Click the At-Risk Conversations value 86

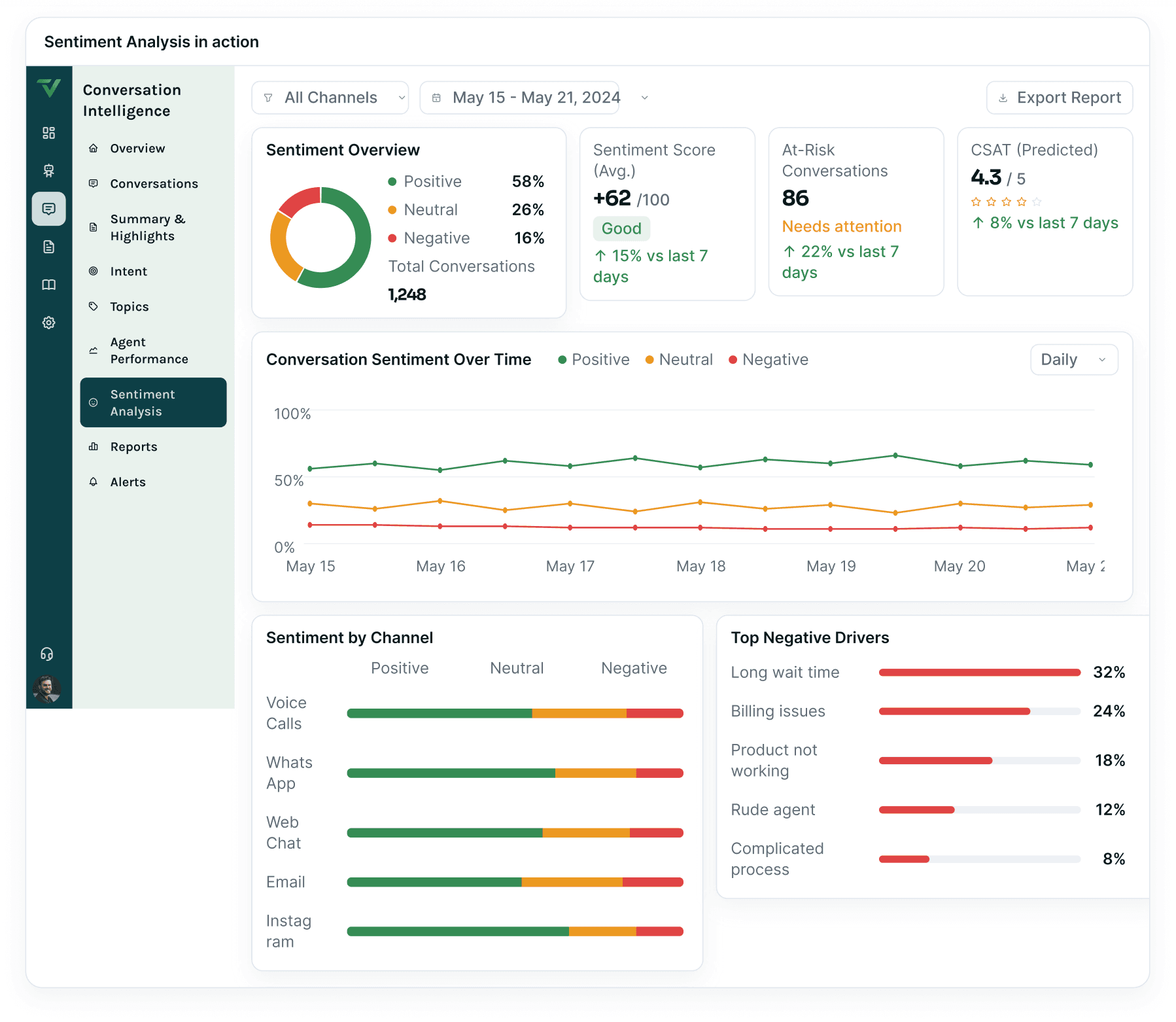795,198
